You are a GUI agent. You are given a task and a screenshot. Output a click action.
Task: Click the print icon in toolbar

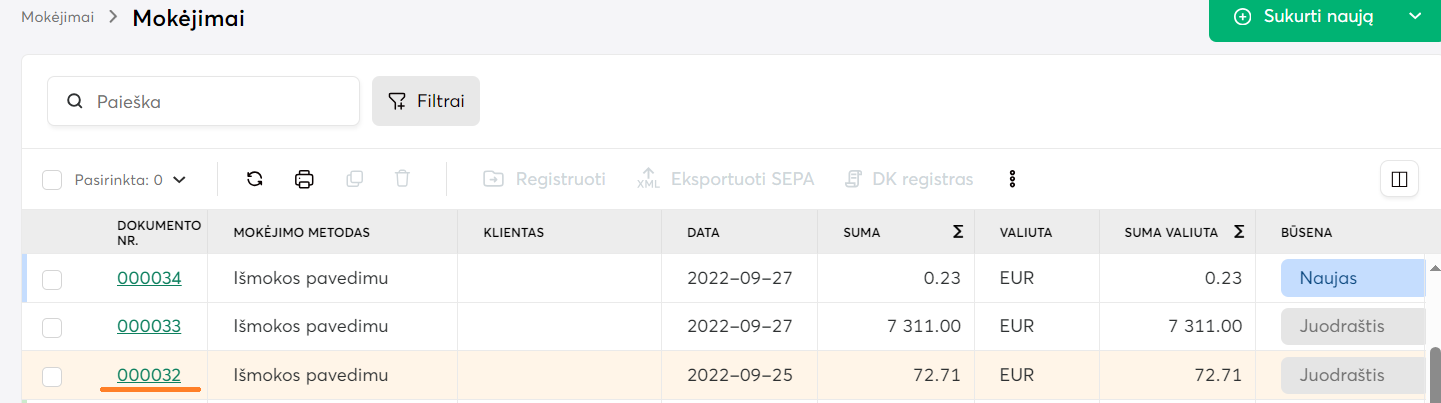tap(304, 180)
